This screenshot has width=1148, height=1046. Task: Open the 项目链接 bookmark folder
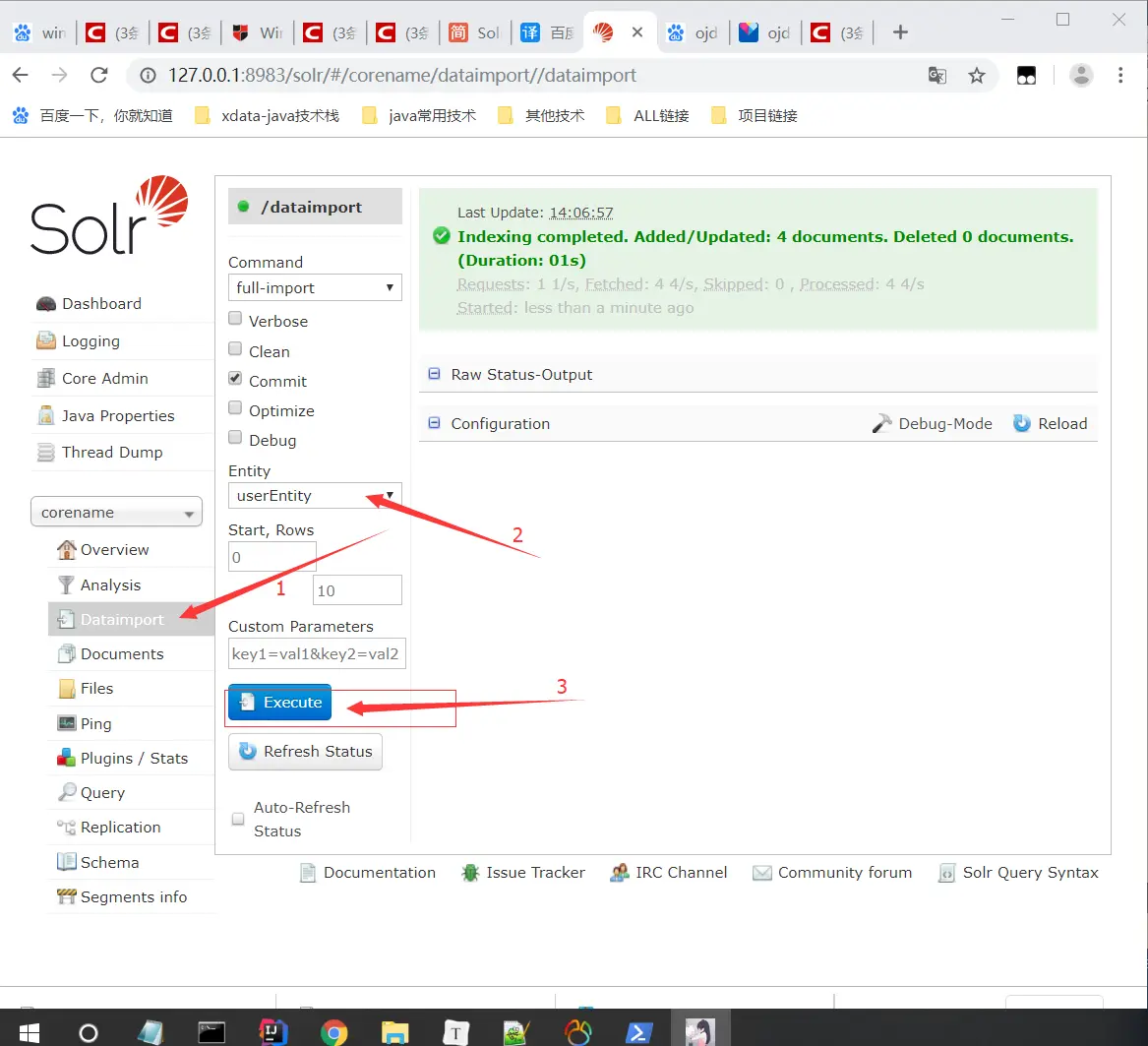click(x=755, y=116)
